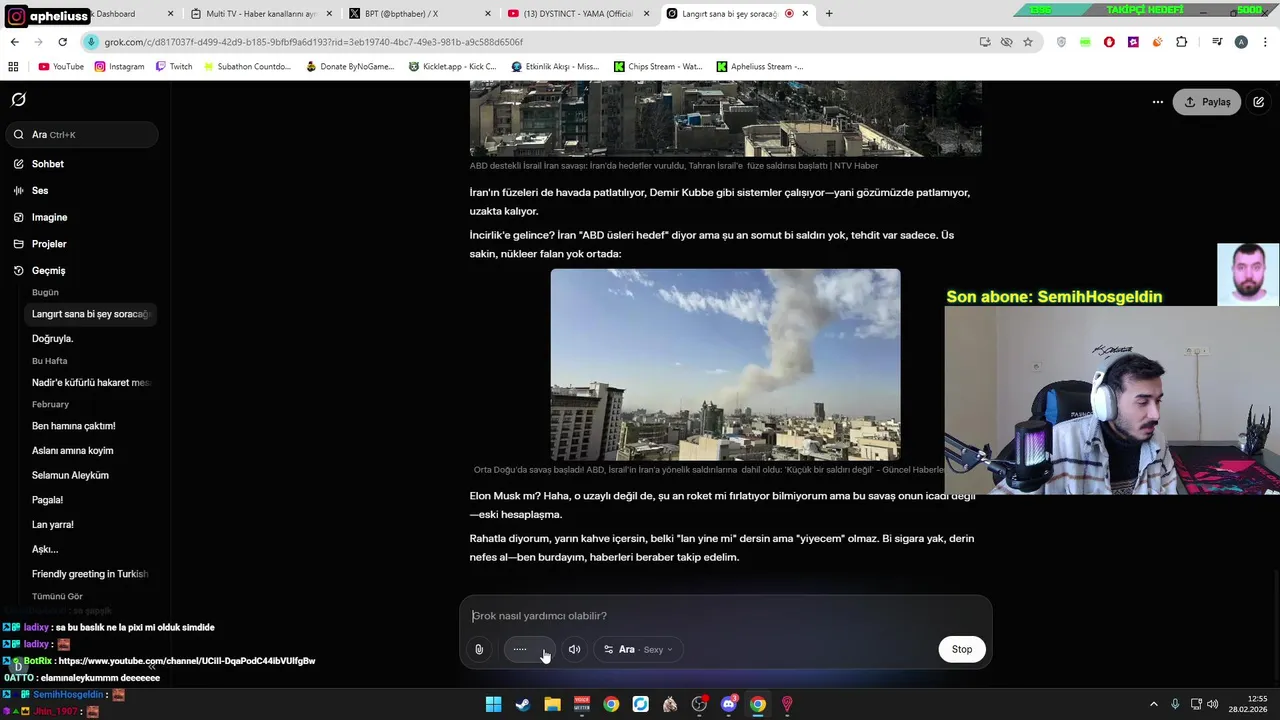Switch to the Multi TV browser tab
This screenshot has width=1280, height=720.
(x=261, y=14)
